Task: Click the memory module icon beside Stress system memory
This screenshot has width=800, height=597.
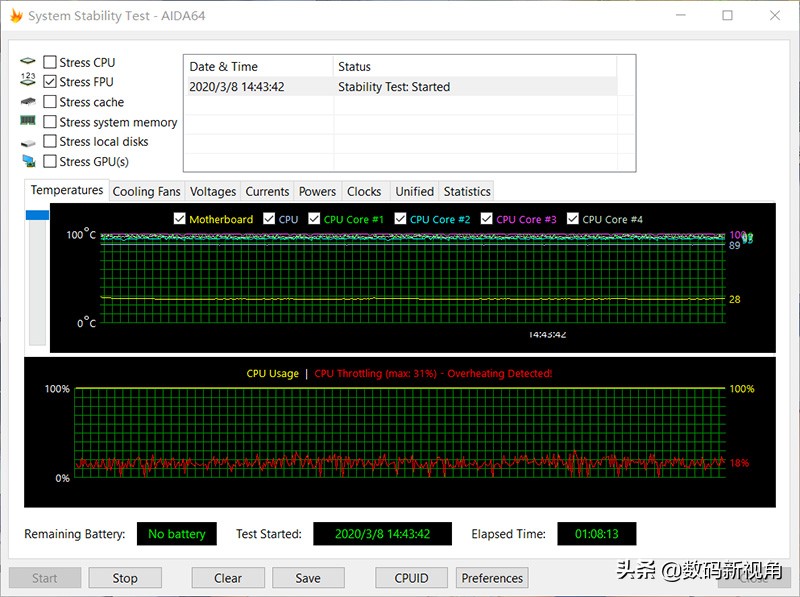Action: (x=26, y=122)
